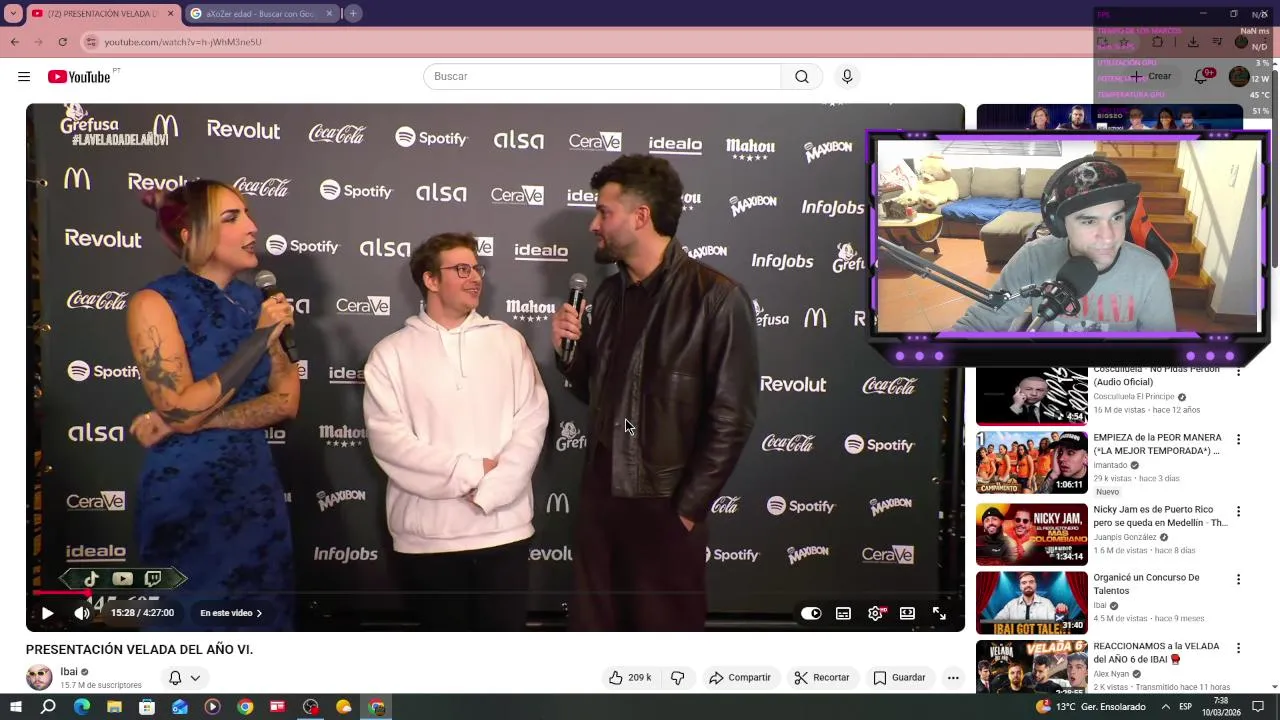Open YouTube notifications bell

click(x=1203, y=77)
